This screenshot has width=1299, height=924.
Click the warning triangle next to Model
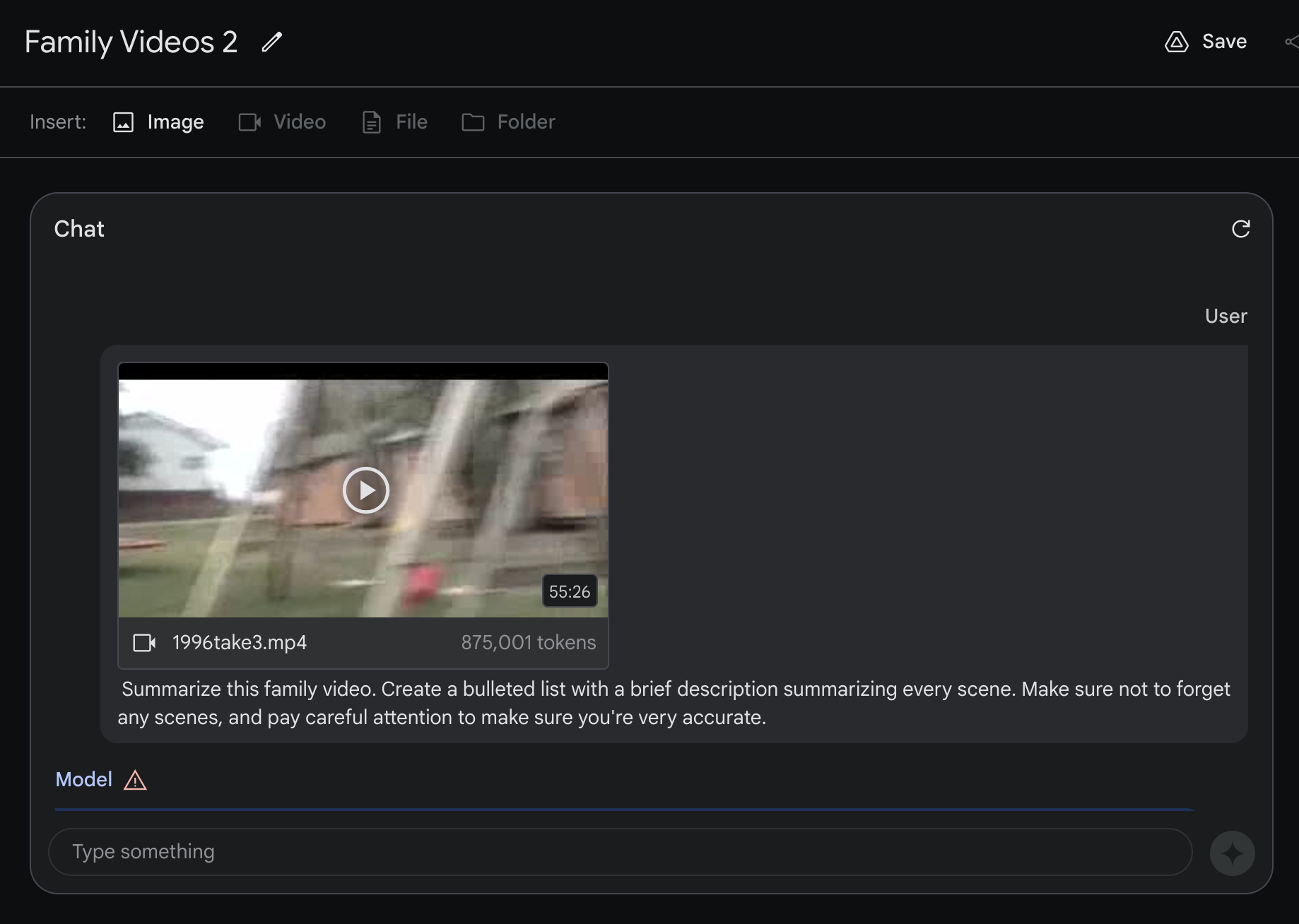[x=135, y=781]
